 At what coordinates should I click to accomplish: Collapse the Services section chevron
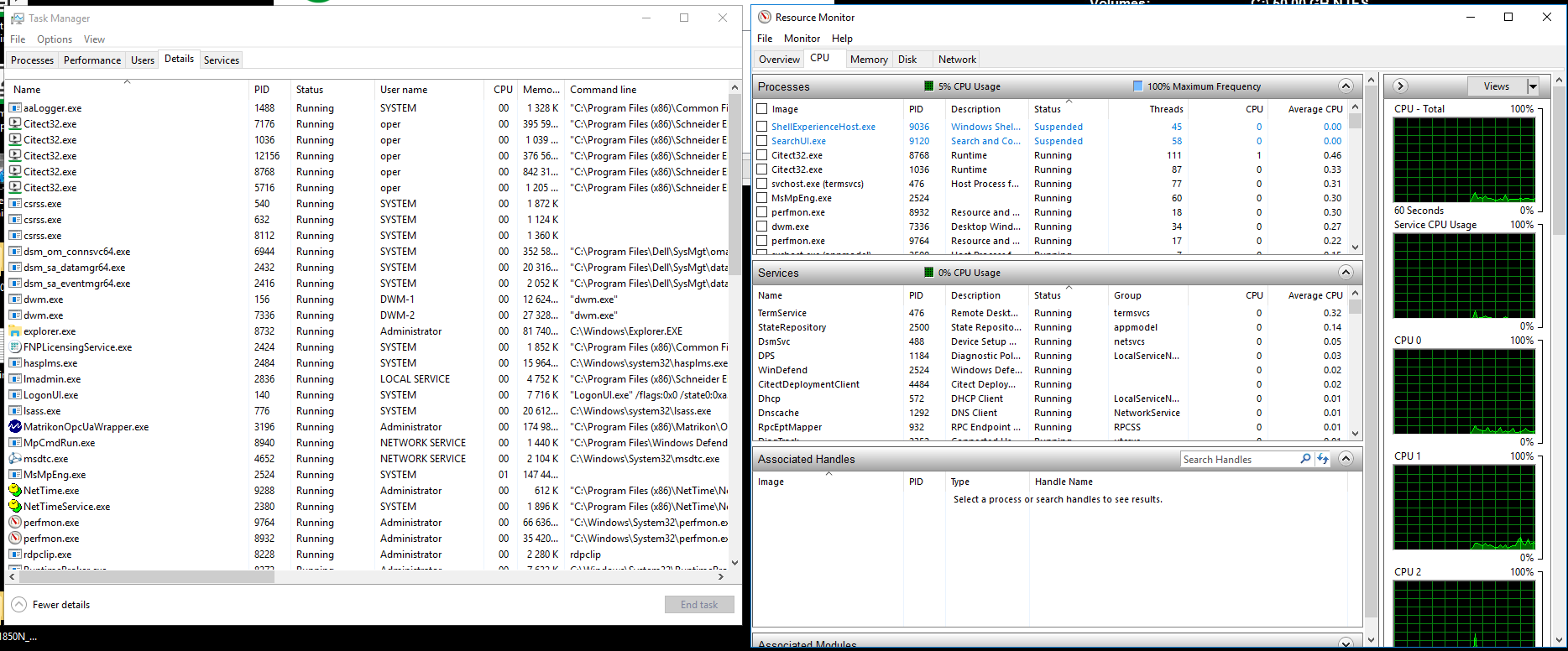click(x=1346, y=273)
